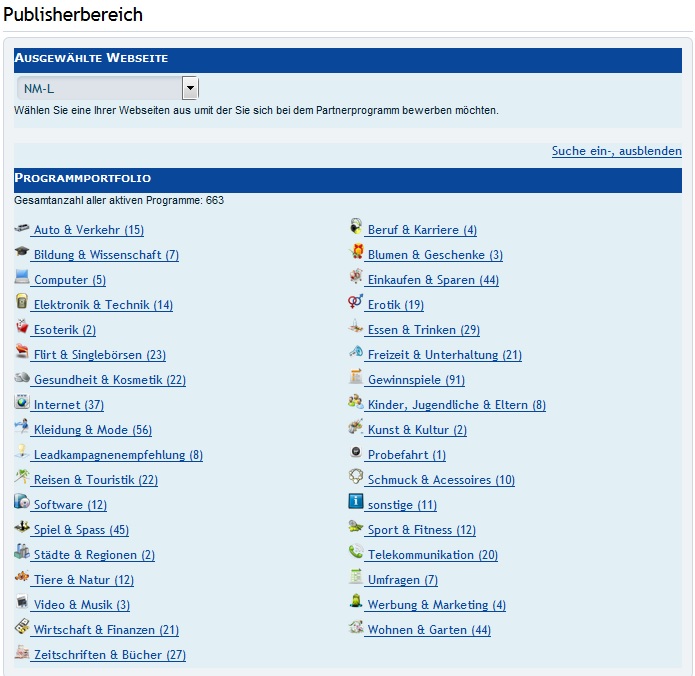The width and height of the screenshot is (695, 676).
Task: Click the car icon beside Auto & Verkehr
Action: coord(22,229)
